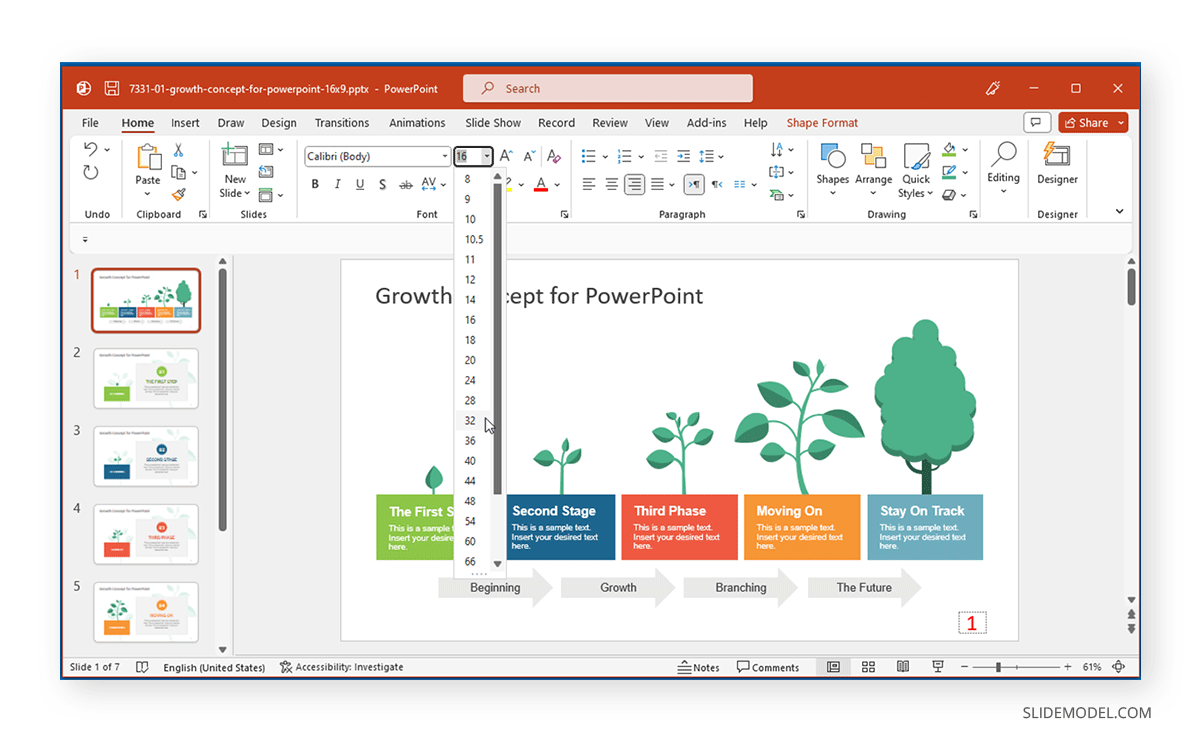Start the Slide Show from status bar
The height and width of the screenshot is (743, 1200).
(937, 667)
